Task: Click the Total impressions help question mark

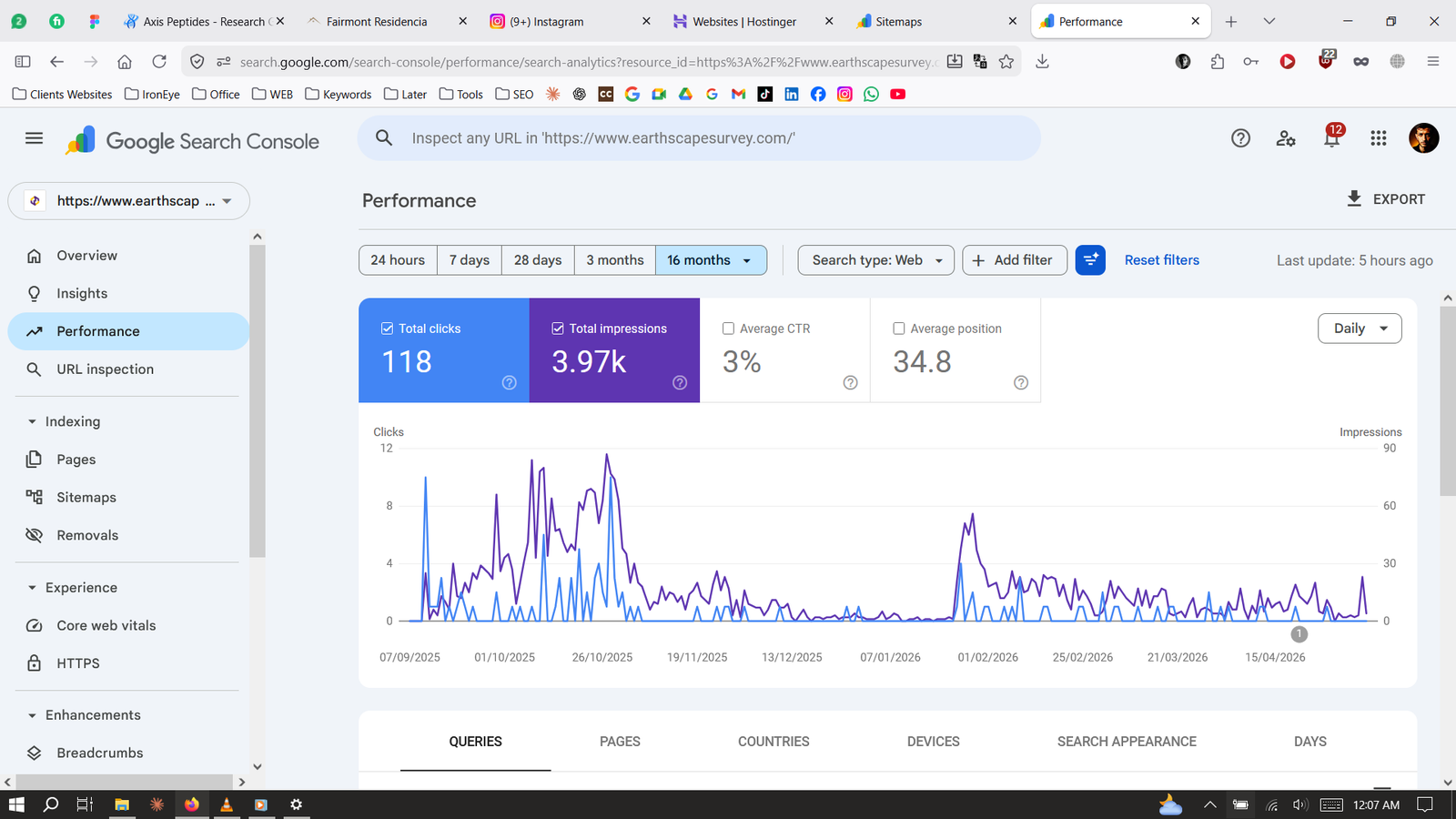Action: pyautogui.click(x=680, y=383)
